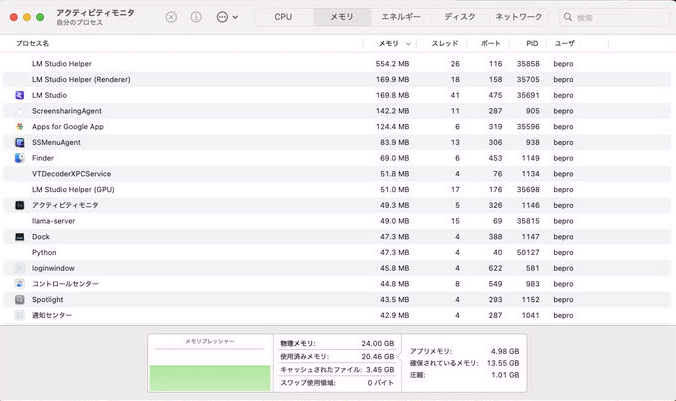Screen dimensions: 676x401
Task: Click the process info toolbar icon
Action: tap(196, 17)
